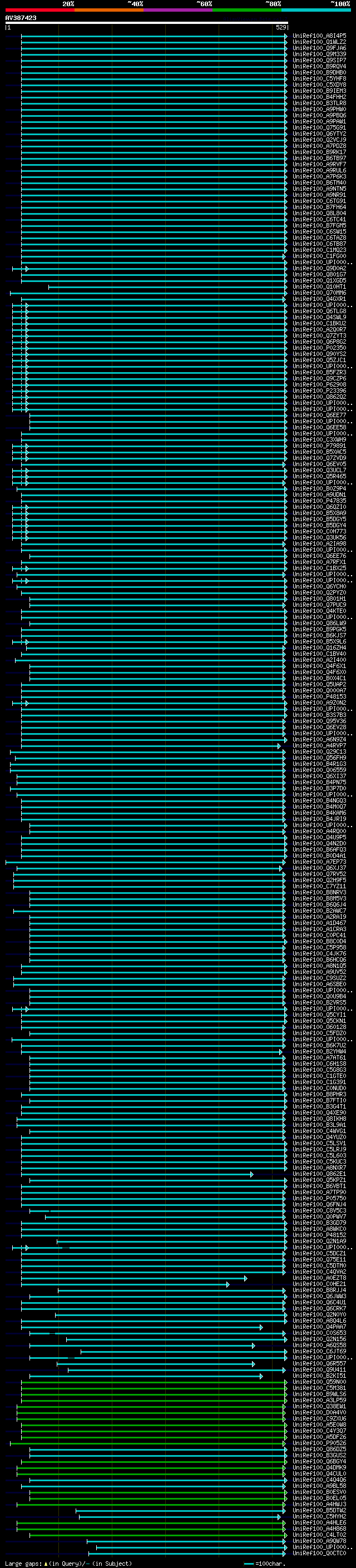Screen dimensions: 356x1568
Task: Click the cyan ~100% identity legend bar
Action: tap(316, 10)
